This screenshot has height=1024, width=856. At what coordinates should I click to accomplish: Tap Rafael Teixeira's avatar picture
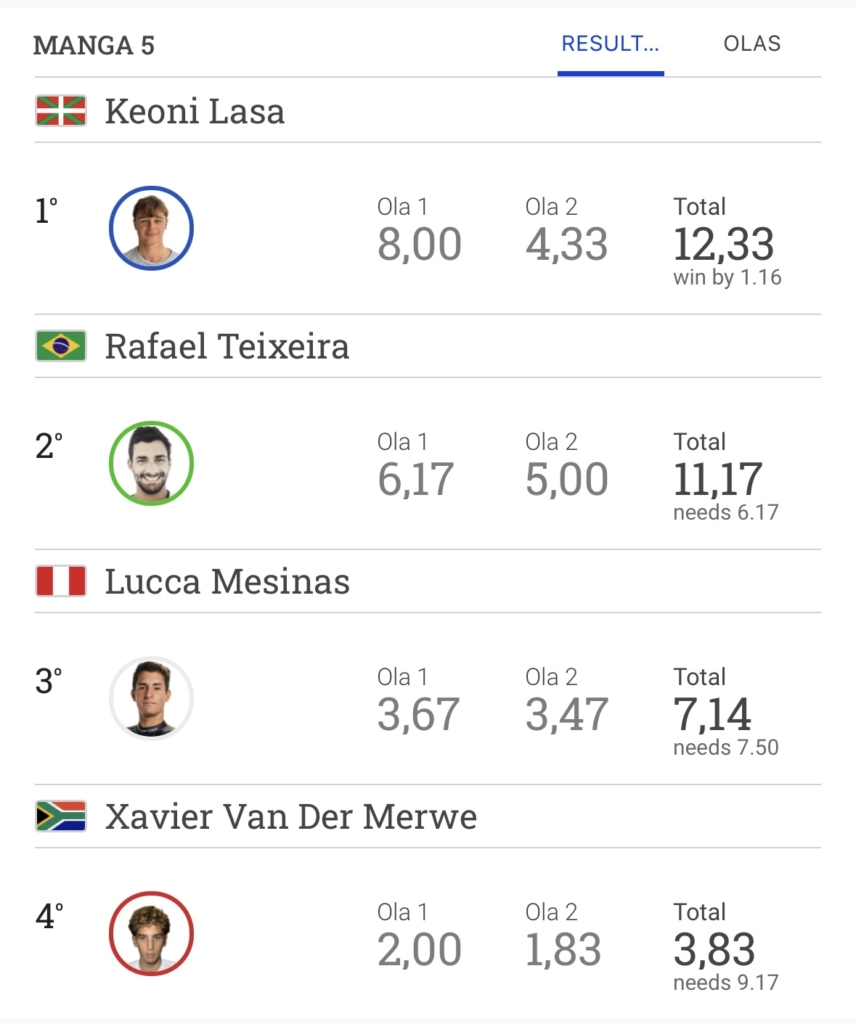151,463
